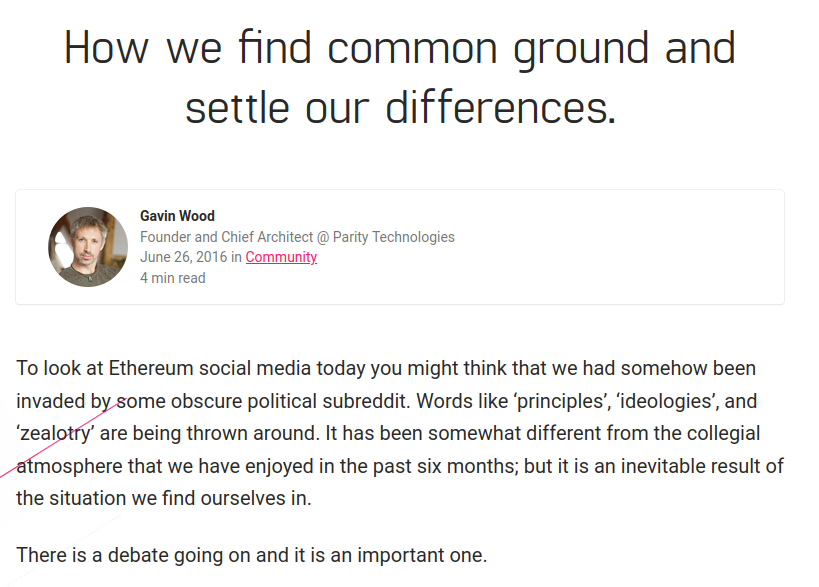Click the Gavin Wood author name
This screenshot has width=819, height=587.
pos(177,216)
